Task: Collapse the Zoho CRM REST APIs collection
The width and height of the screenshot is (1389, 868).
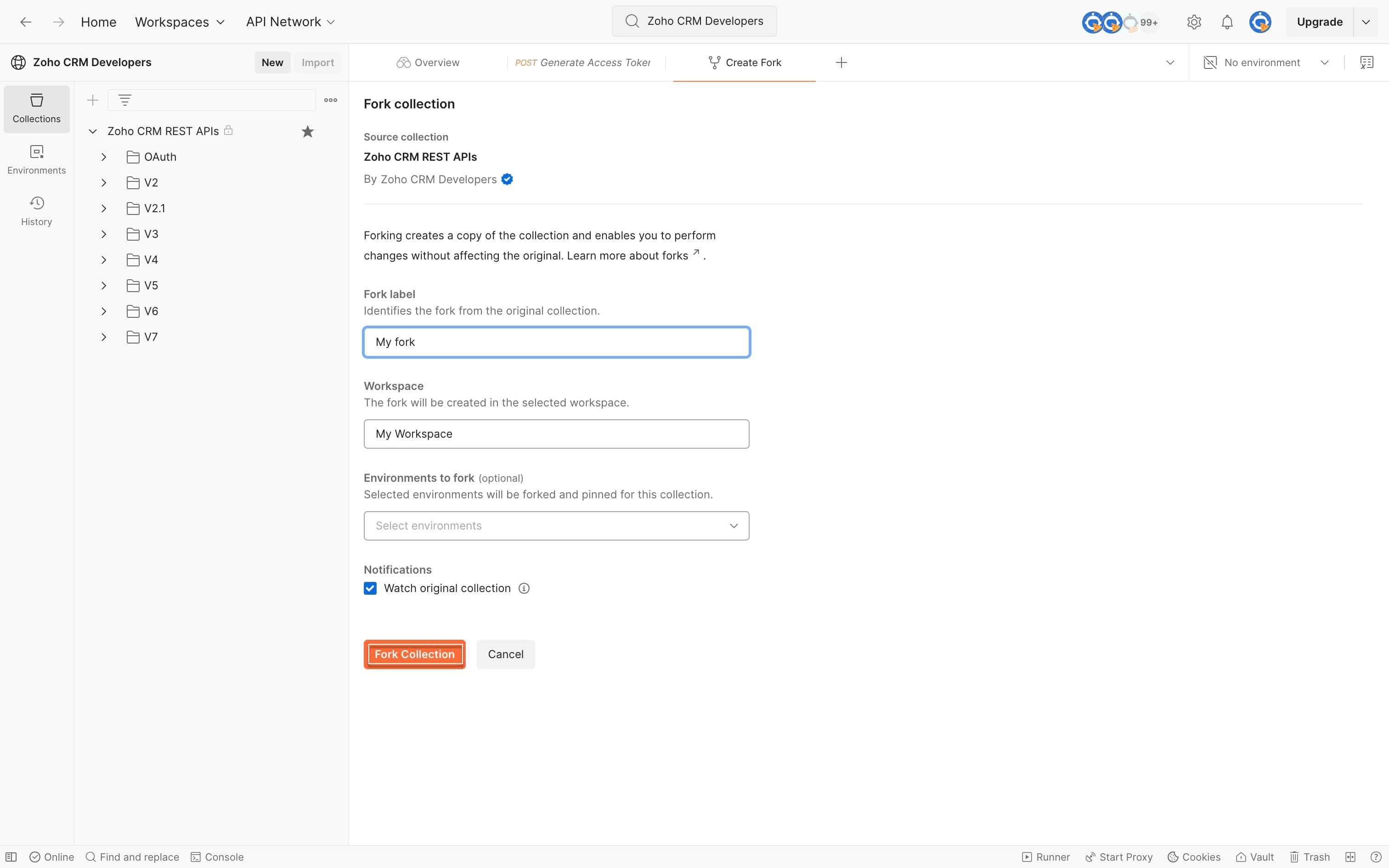Action: 92,131
